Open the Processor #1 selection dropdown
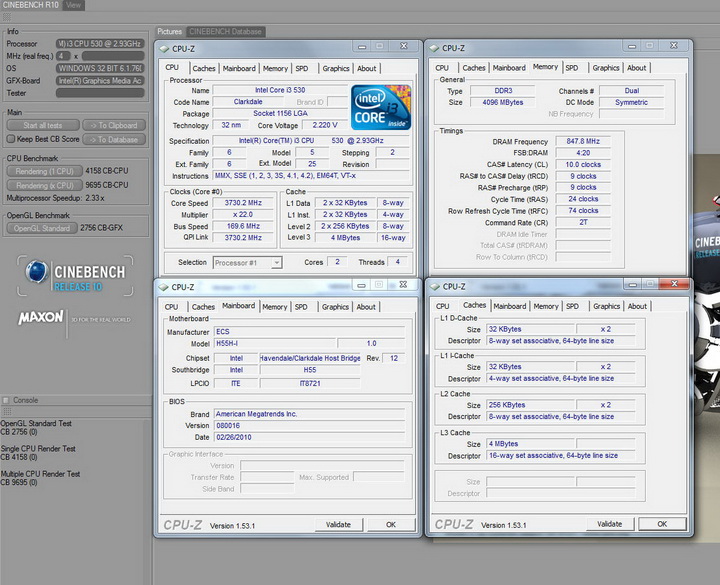Screen dimensions: 720x585 tap(247, 263)
